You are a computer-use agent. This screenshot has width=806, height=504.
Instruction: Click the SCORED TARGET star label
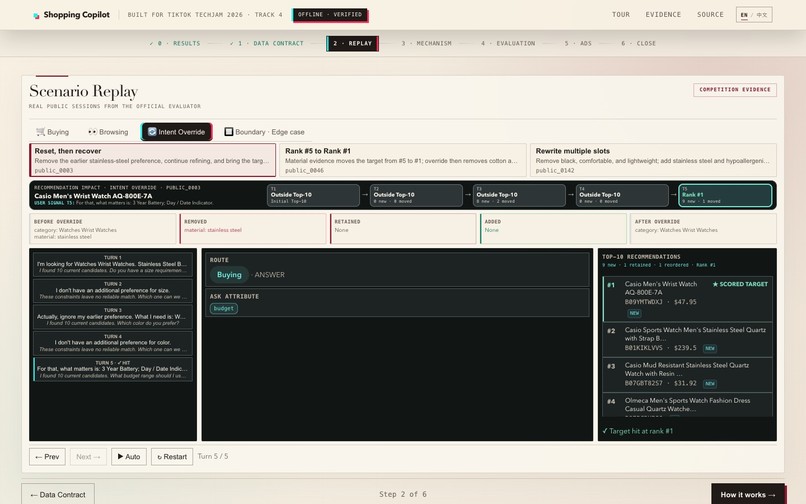coord(740,284)
